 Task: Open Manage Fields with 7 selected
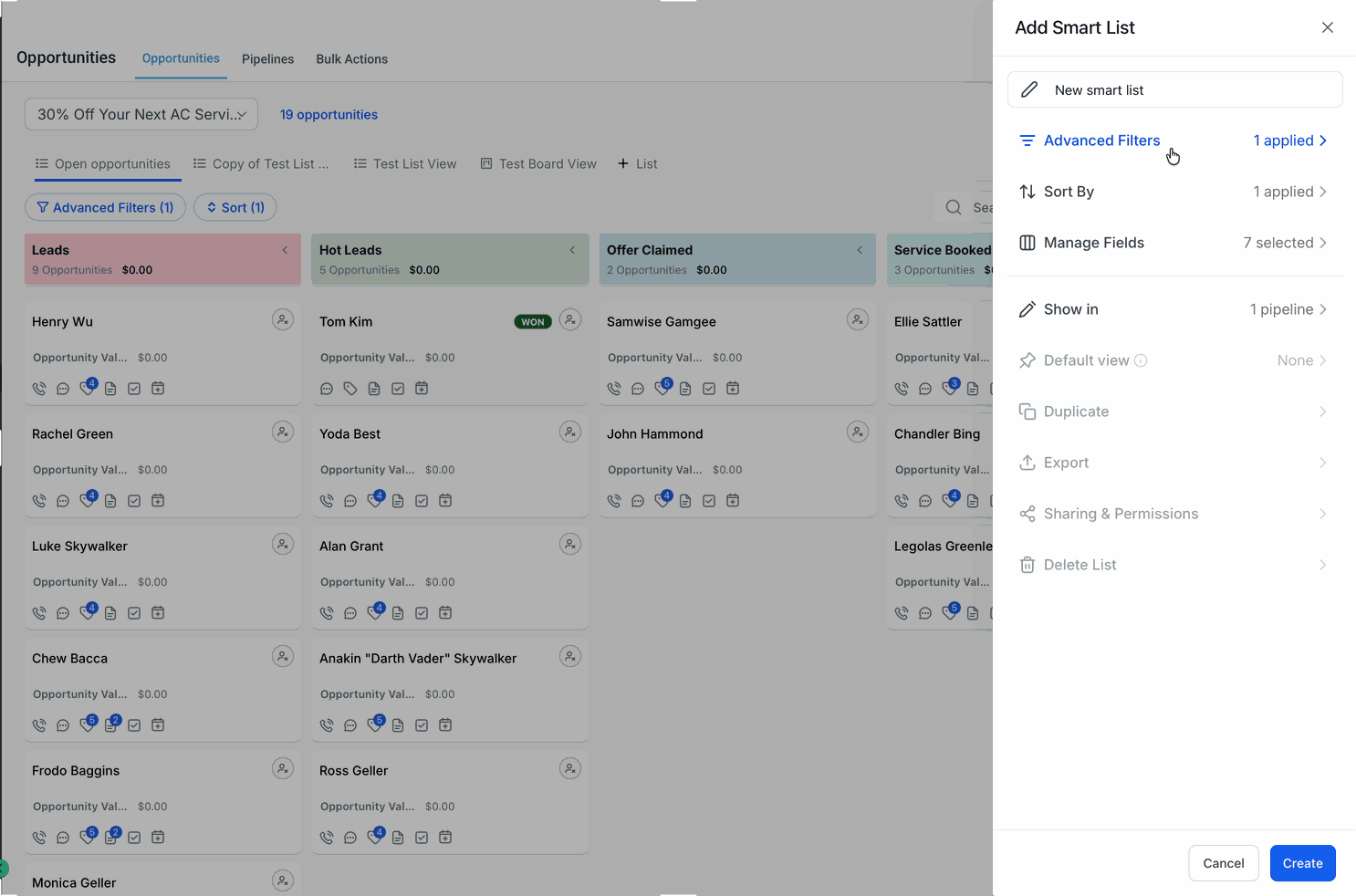[1174, 243]
